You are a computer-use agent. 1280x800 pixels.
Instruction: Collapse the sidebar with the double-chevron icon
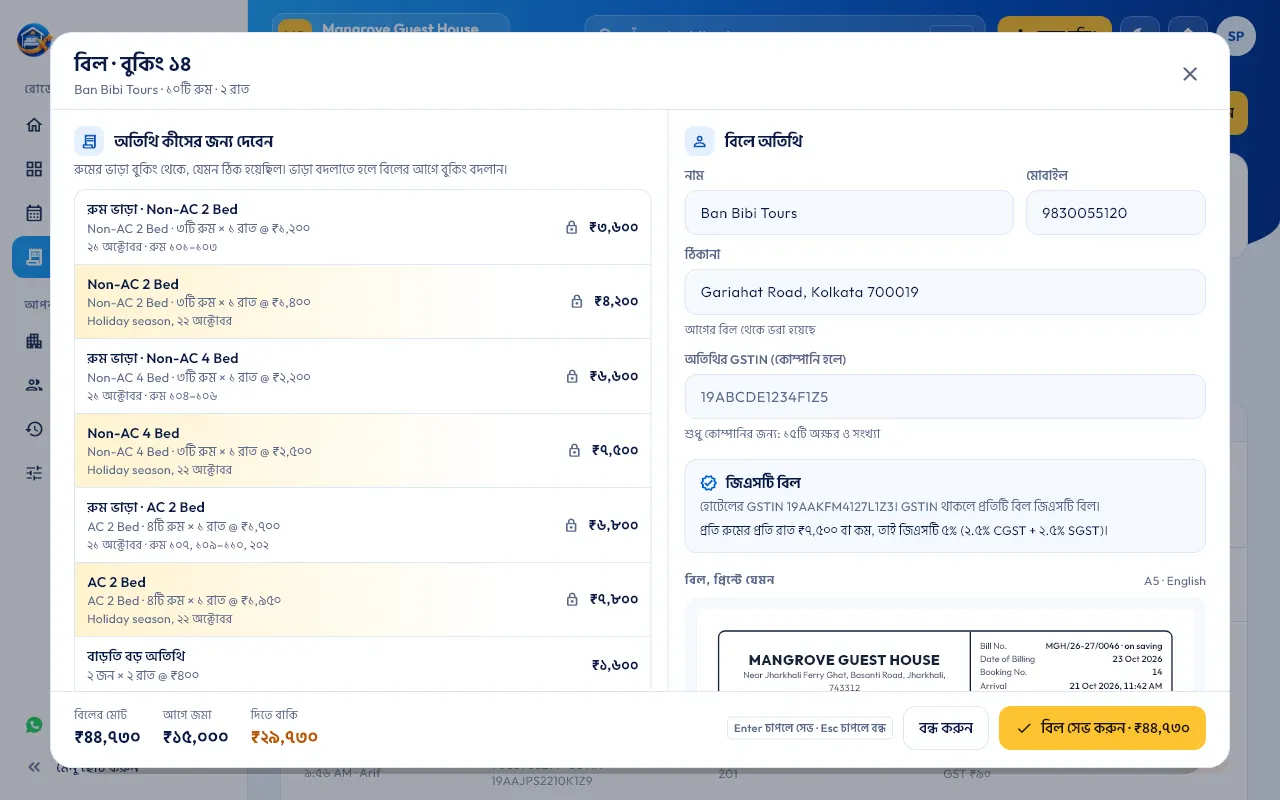point(34,767)
